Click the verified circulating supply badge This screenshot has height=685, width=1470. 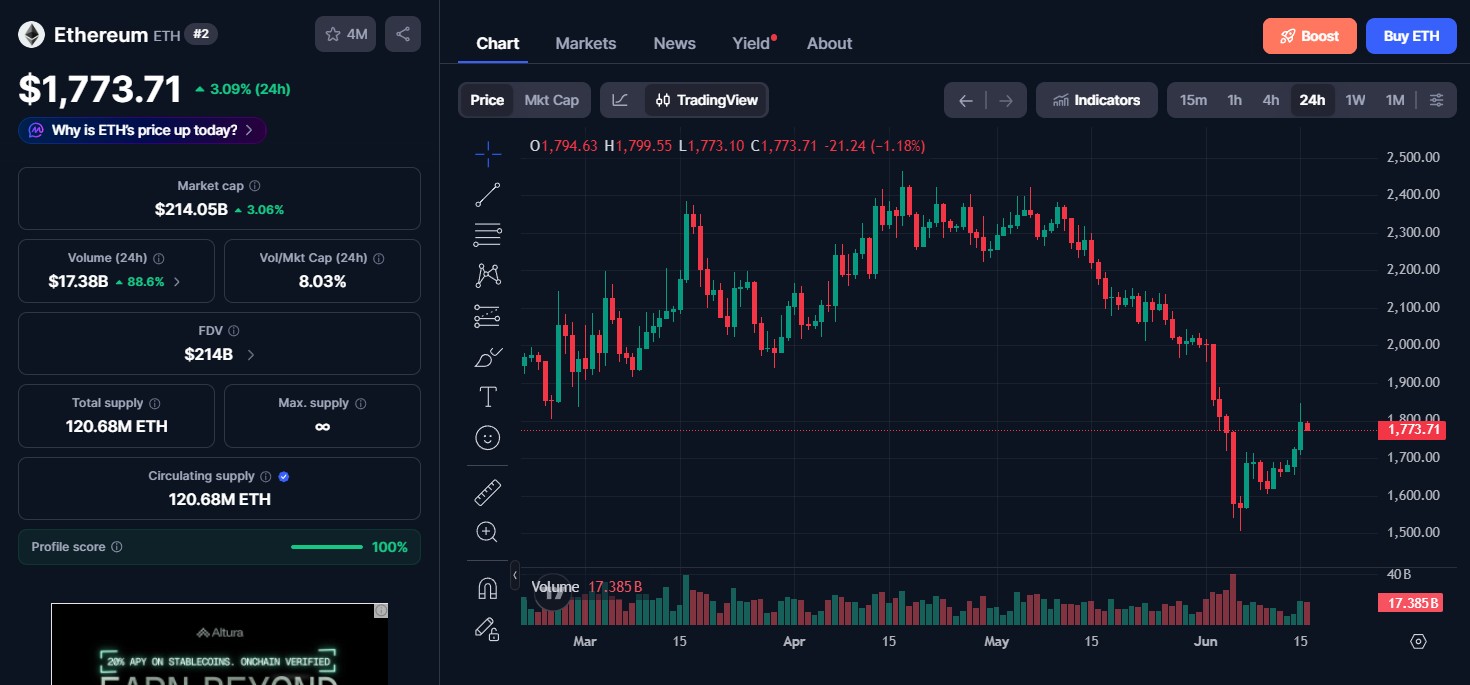click(x=284, y=477)
